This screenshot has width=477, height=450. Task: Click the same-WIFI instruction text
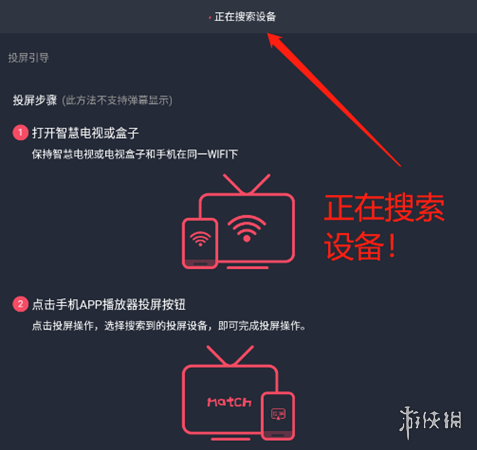pyautogui.click(x=135, y=154)
